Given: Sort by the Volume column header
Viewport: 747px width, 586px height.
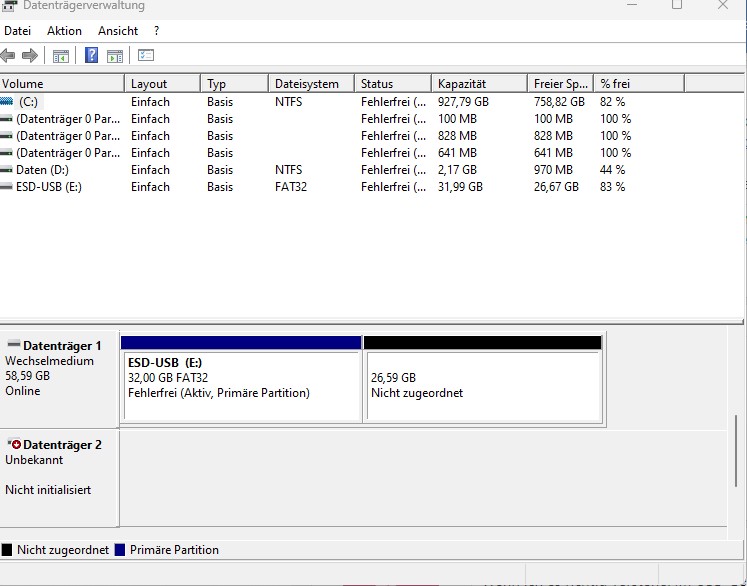Looking at the screenshot, I should (x=62, y=84).
